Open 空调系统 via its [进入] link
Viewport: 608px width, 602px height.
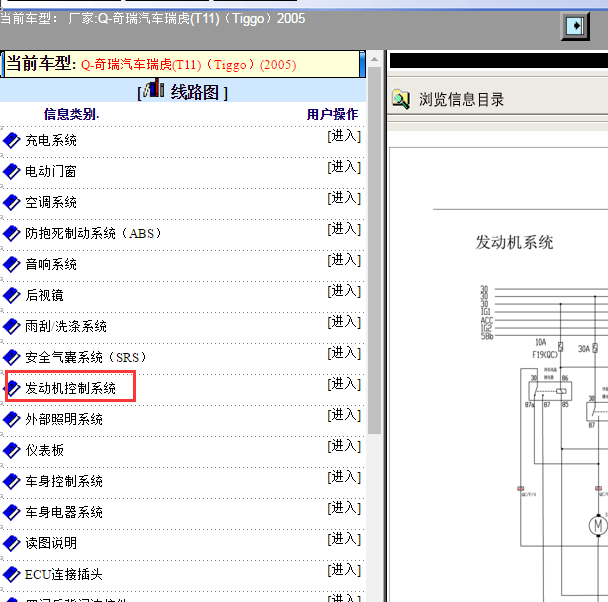(344, 198)
